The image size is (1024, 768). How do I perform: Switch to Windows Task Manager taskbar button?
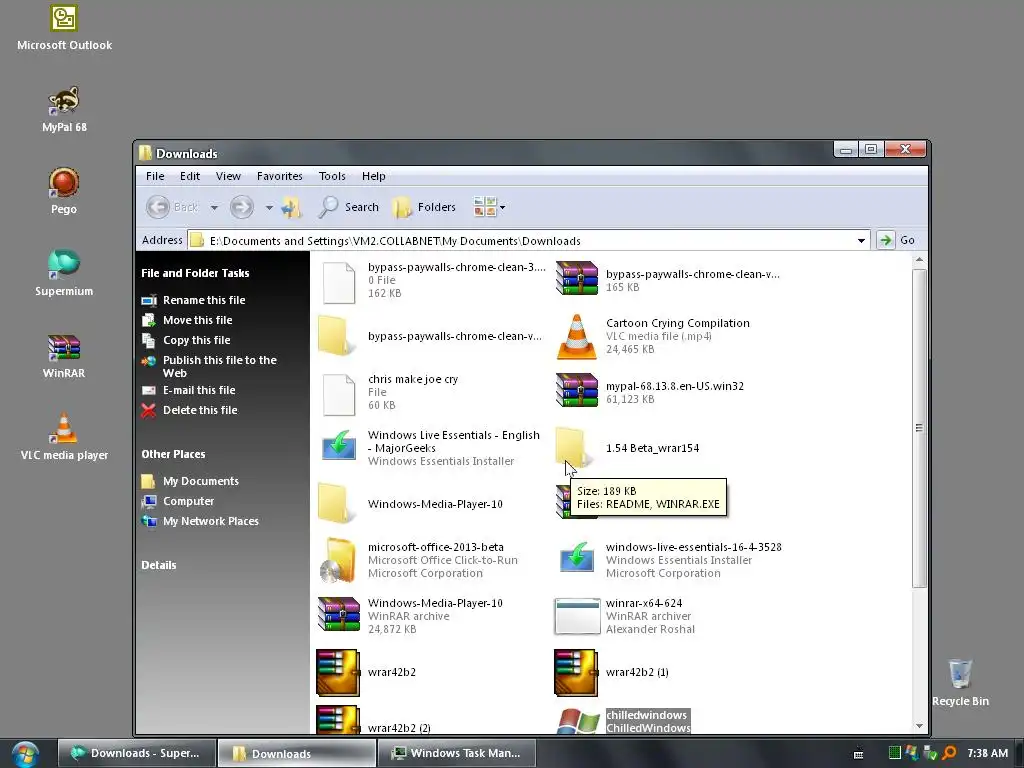point(457,753)
